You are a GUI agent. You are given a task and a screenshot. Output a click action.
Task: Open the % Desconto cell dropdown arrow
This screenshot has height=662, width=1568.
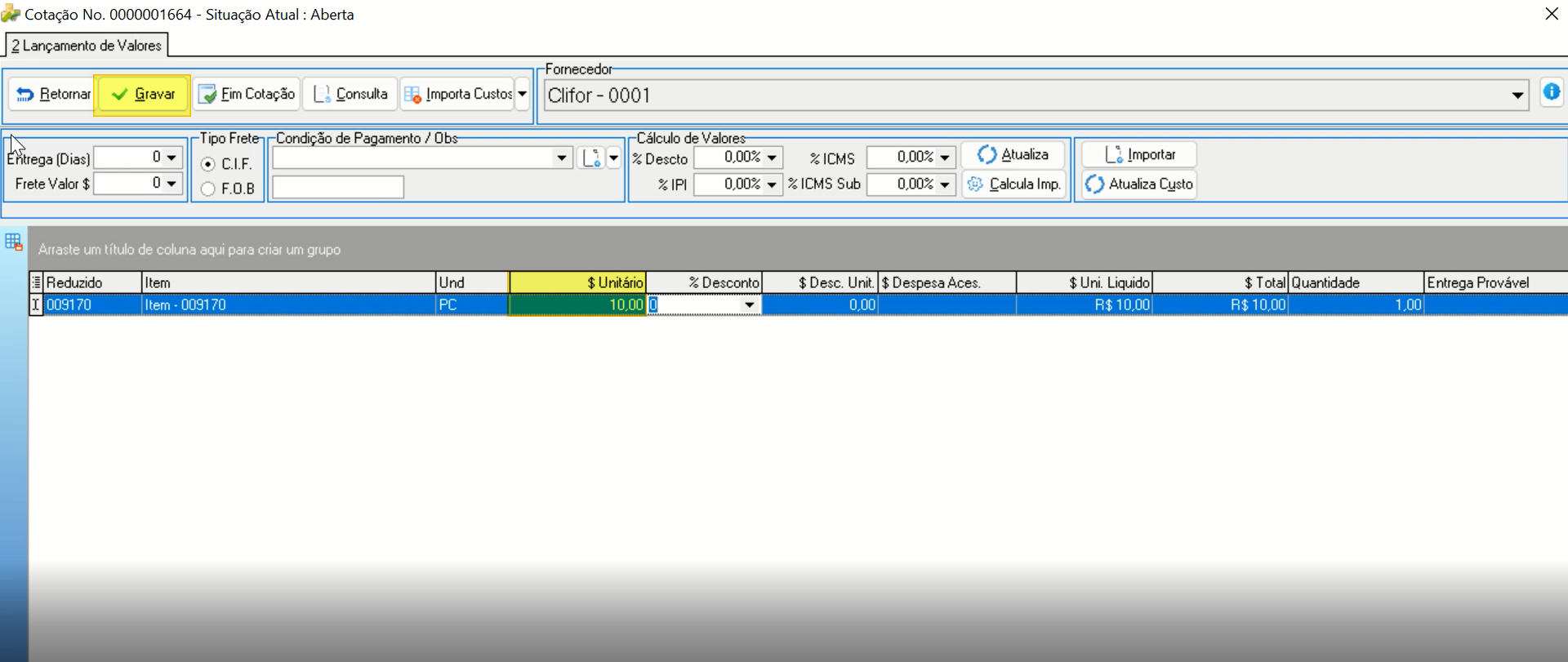749,304
